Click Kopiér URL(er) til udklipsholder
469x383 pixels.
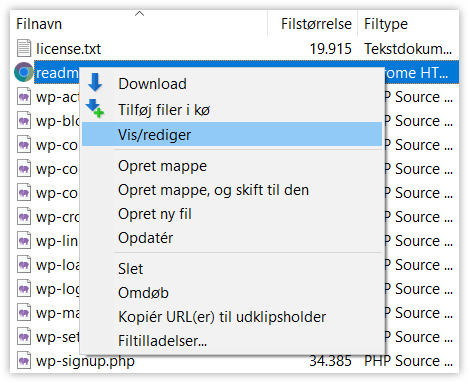(x=222, y=317)
